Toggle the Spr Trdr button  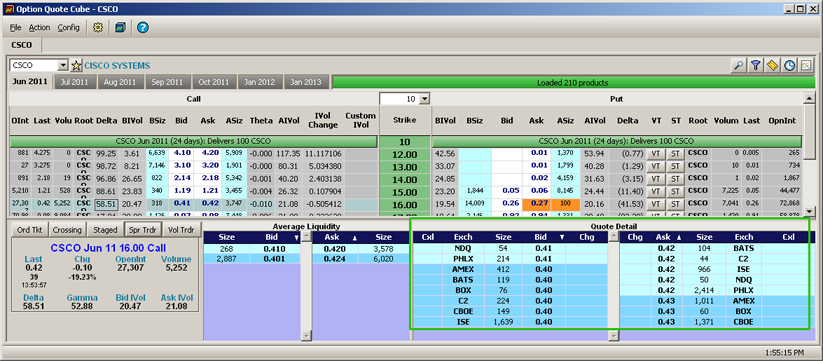(143, 229)
